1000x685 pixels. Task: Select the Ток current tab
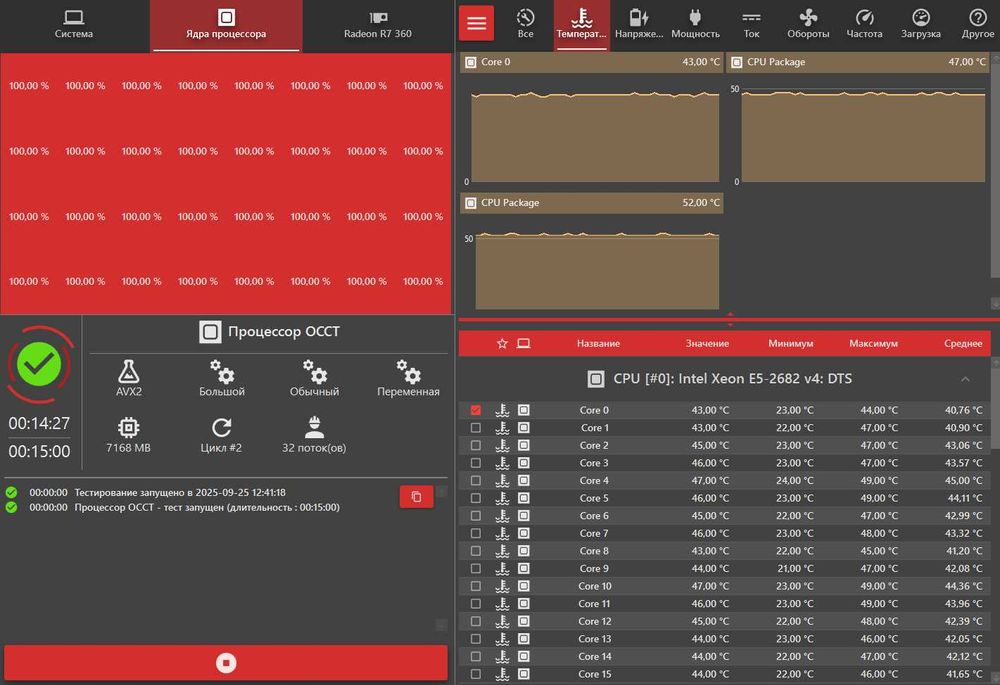tap(751, 24)
